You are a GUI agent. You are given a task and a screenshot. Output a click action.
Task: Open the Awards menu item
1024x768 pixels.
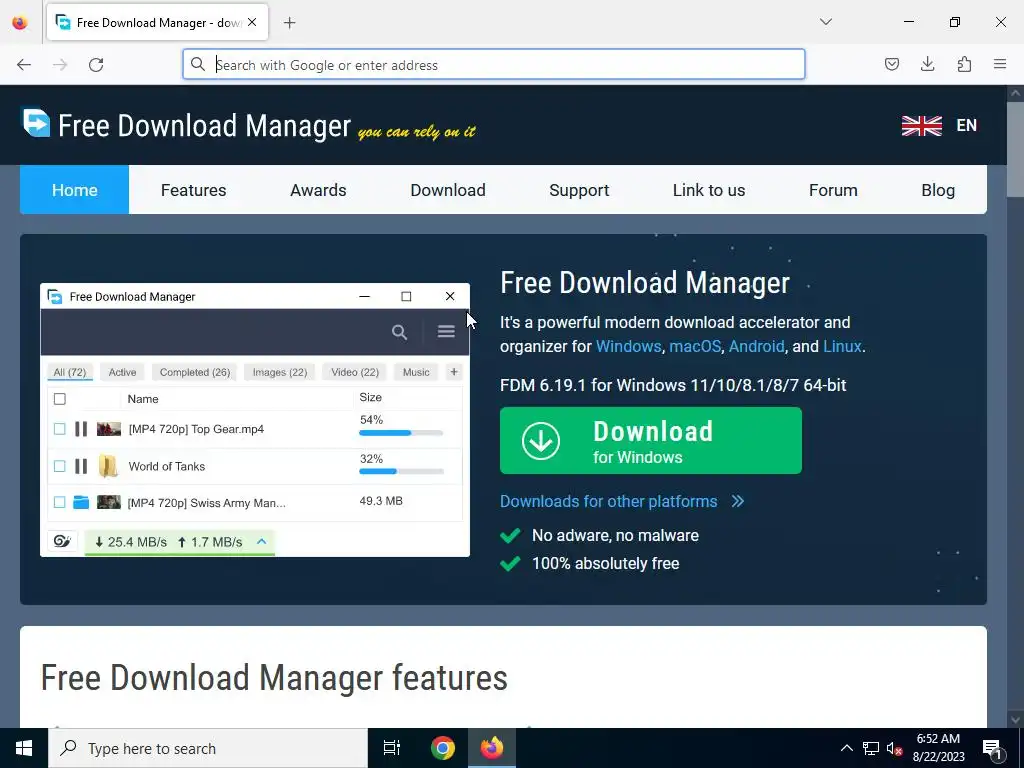pos(318,190)
